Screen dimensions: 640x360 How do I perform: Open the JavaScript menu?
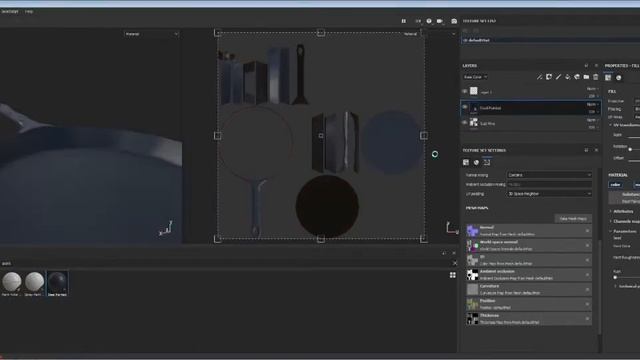tap(9, 11)
